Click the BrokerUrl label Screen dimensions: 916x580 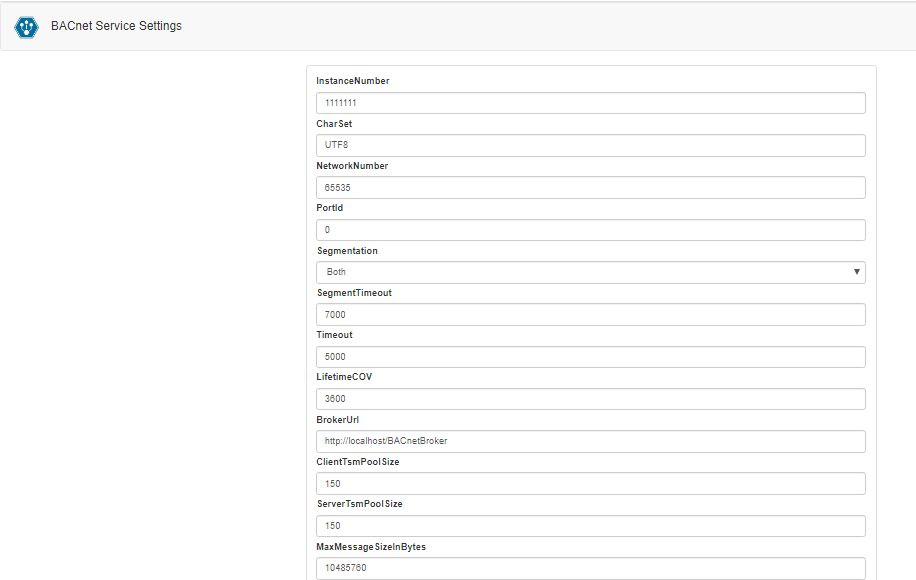(x=336, y=419)
